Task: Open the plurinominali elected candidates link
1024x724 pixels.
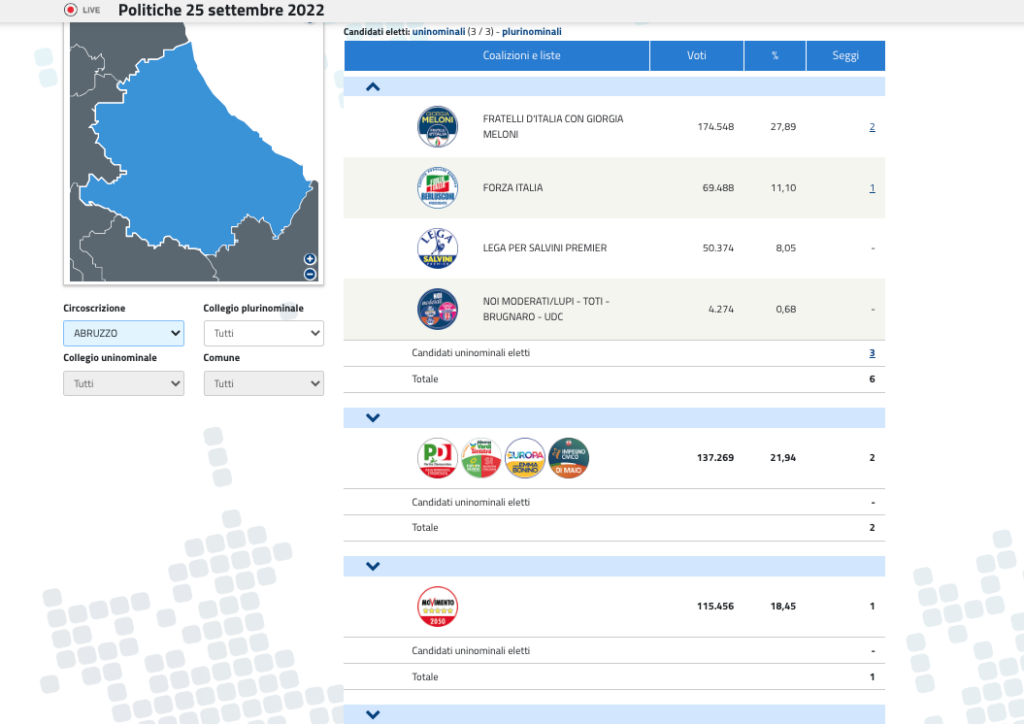Action: click(x=532, y=31)
